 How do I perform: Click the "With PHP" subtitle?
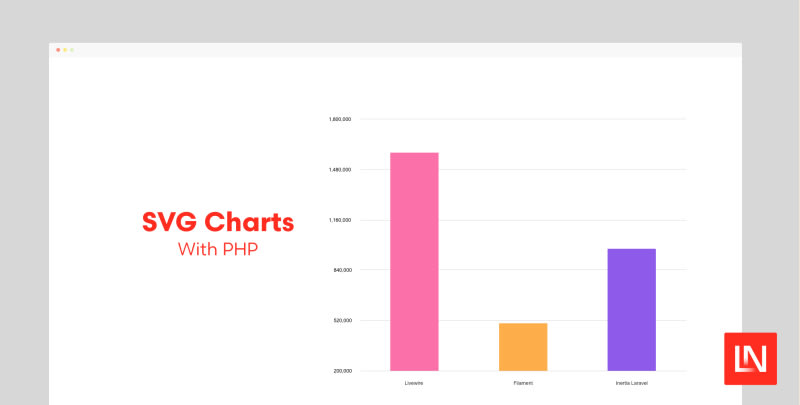pyautogui.click(x=217, y=249)
